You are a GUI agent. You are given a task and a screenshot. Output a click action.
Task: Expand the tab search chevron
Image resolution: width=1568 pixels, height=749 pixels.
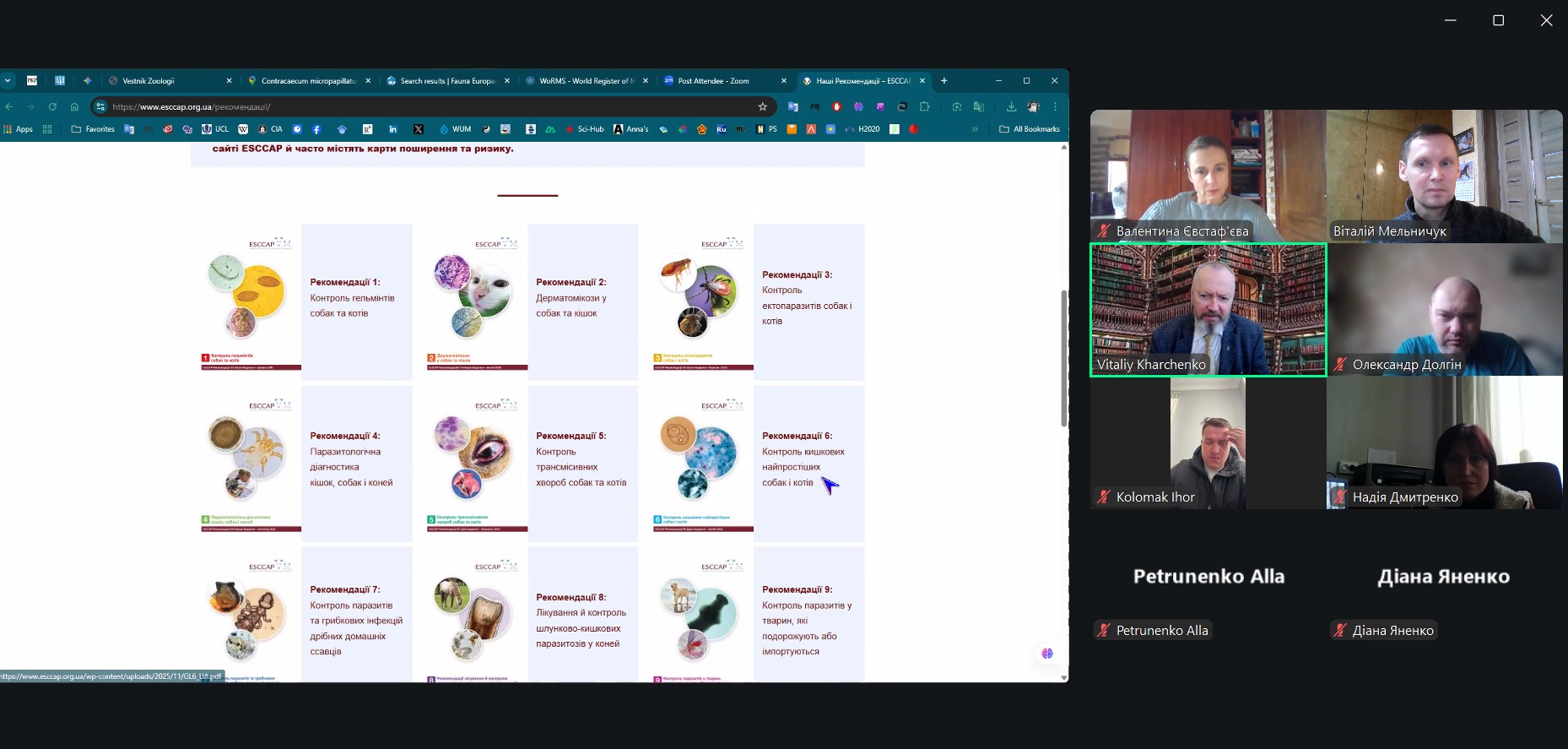8,81
